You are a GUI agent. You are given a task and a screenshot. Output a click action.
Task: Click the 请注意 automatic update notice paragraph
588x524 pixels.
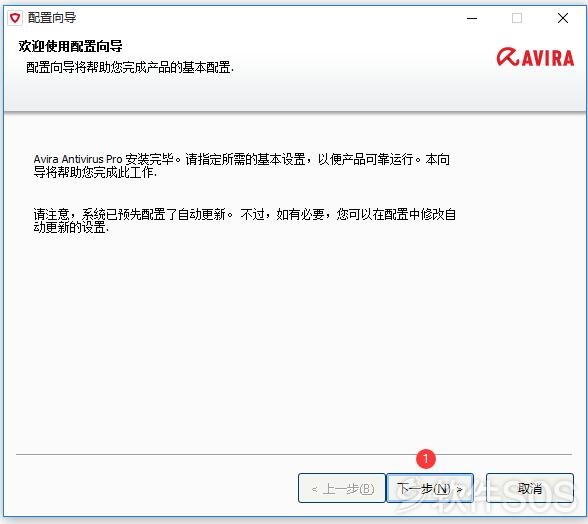(245, 221)
